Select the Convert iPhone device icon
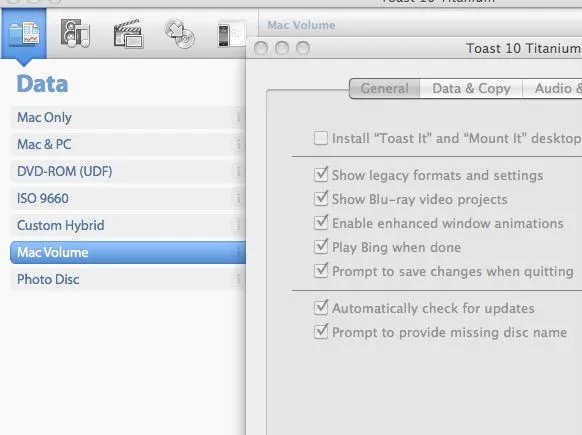The width and height of the screenshot is (582, 435). tap(230, 34)
